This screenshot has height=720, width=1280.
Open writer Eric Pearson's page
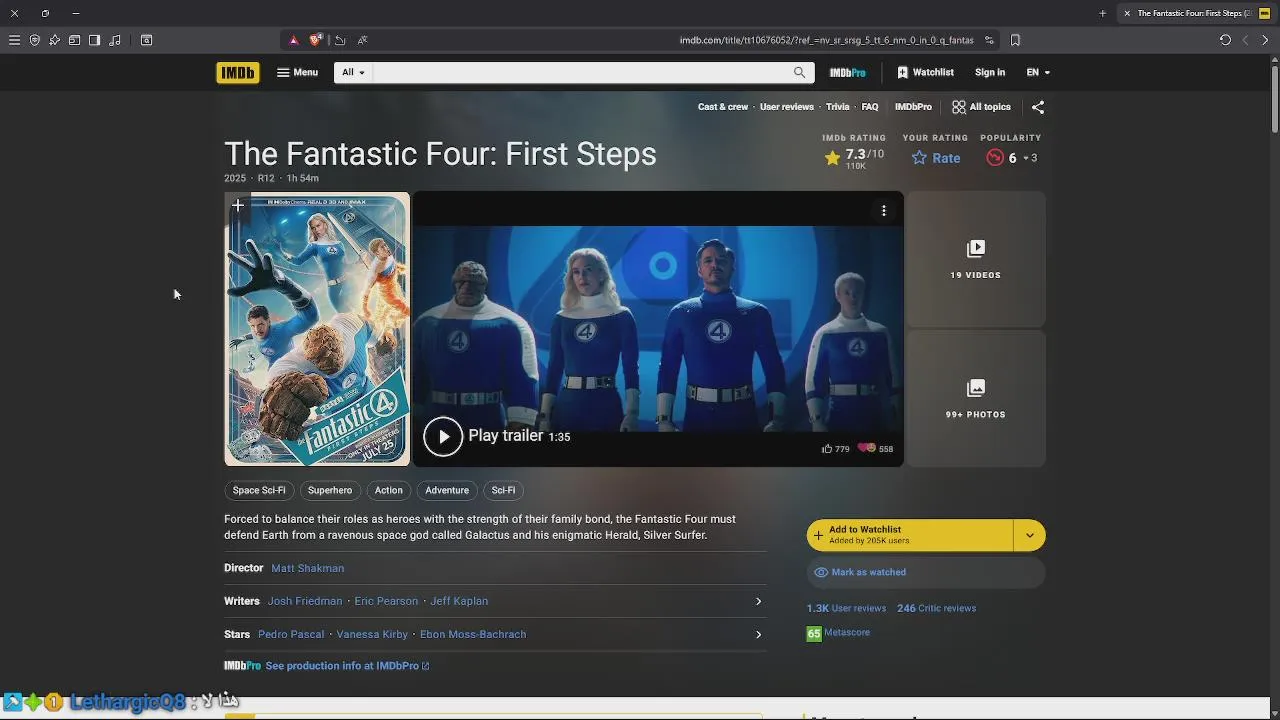(x=386, y=601)
